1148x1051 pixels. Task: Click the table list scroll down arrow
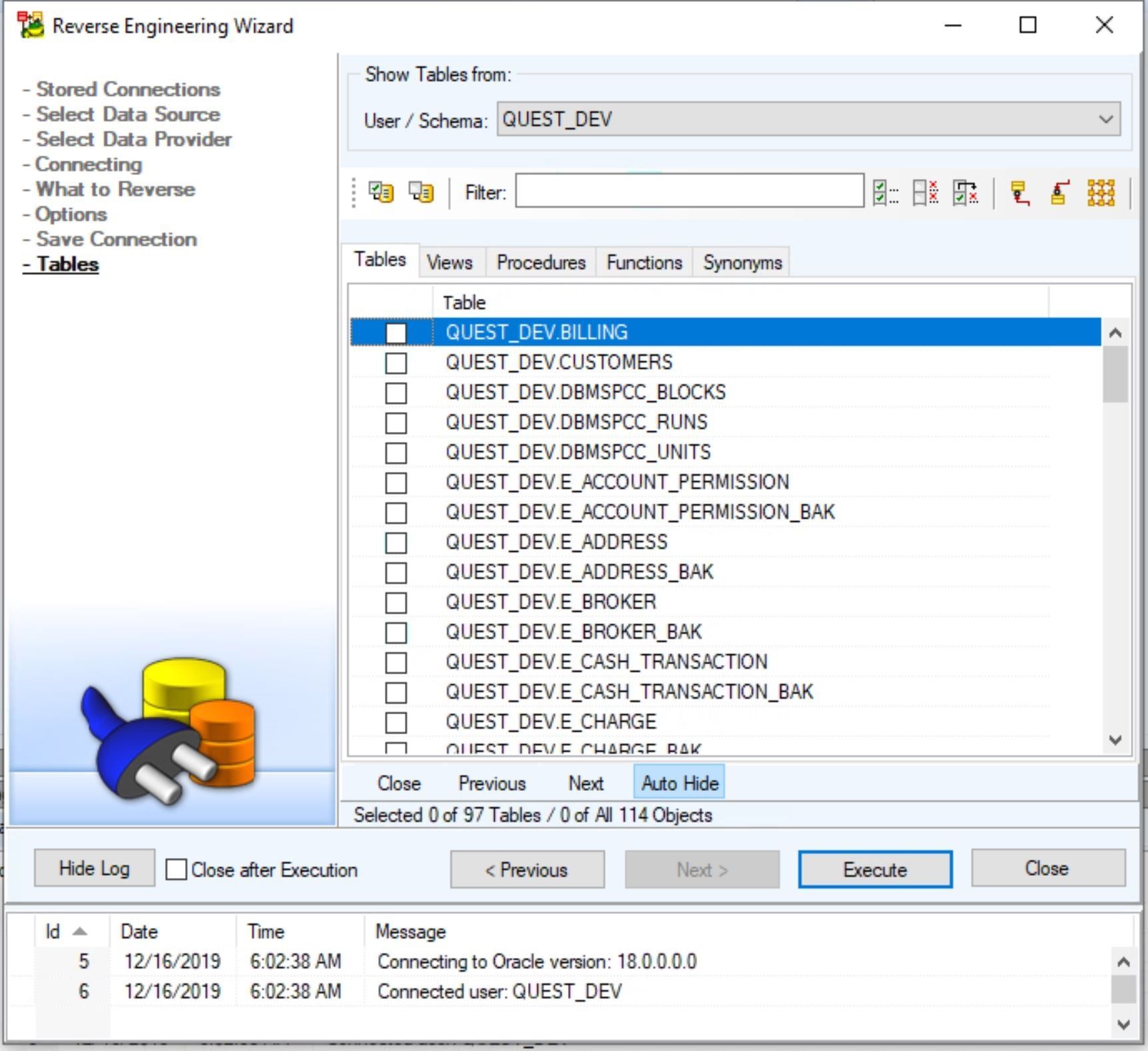click(1116, 739)
